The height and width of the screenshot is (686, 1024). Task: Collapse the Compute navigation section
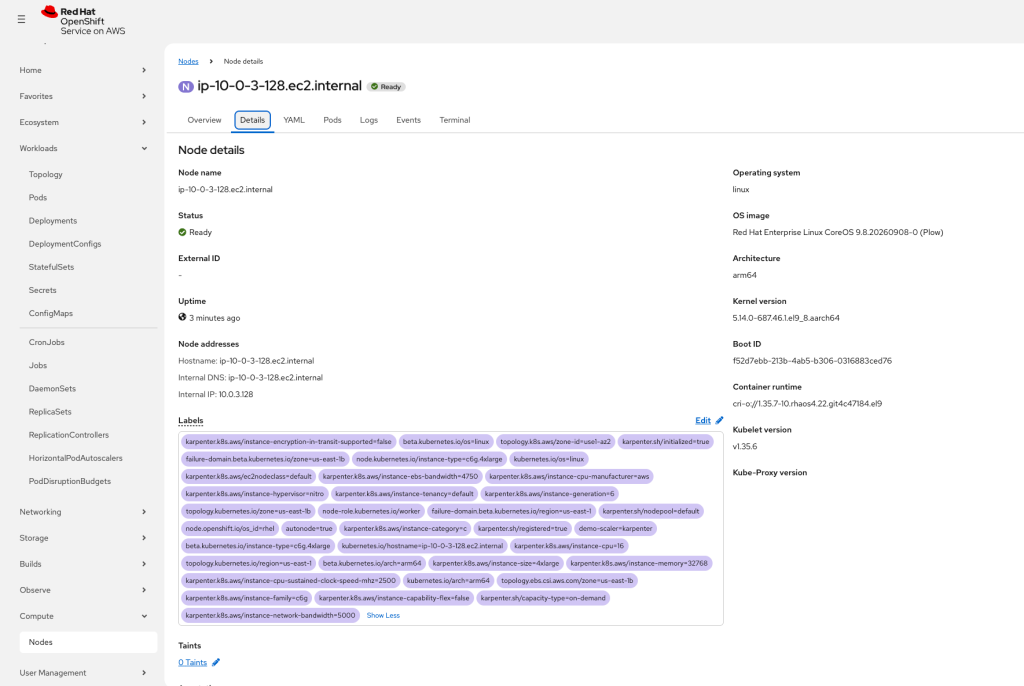[83, 616]
